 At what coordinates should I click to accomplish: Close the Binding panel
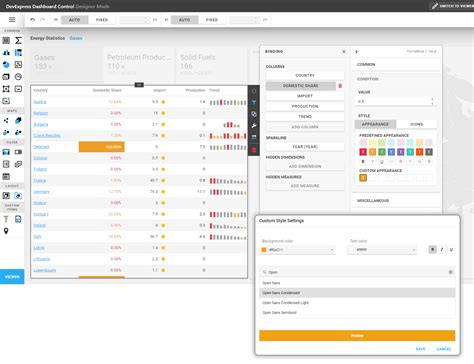click(x=344, y=51)
